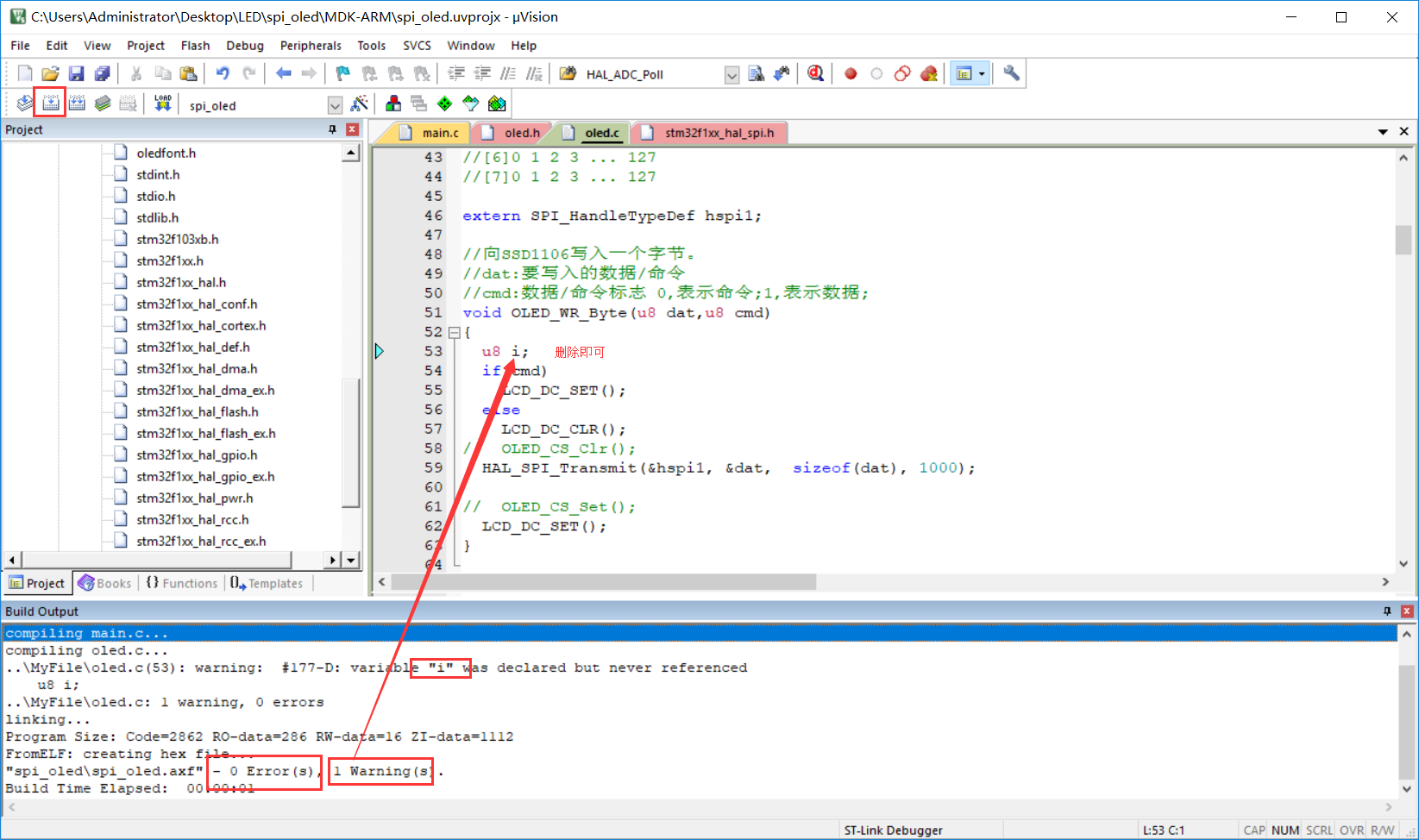Image resolution: width=1419 pixels, height=840 pixels.
Task: Expand the HAL_ADC_Poll find dropdown arrow
Action: coord(731,75)
